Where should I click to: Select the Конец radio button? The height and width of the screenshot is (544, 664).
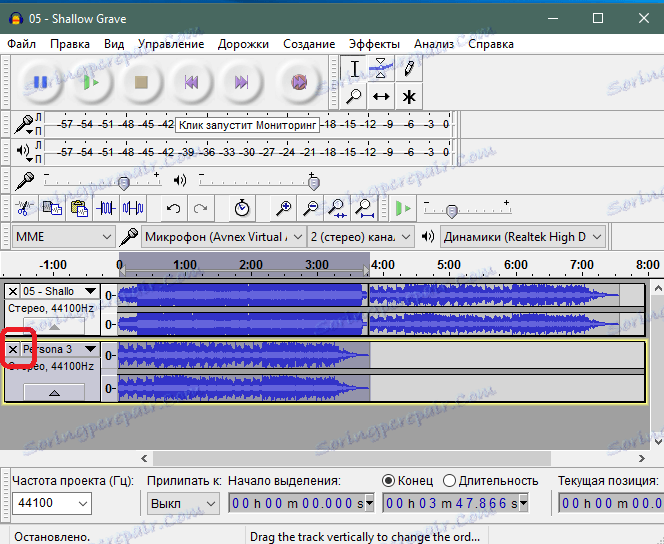[388, 480]
